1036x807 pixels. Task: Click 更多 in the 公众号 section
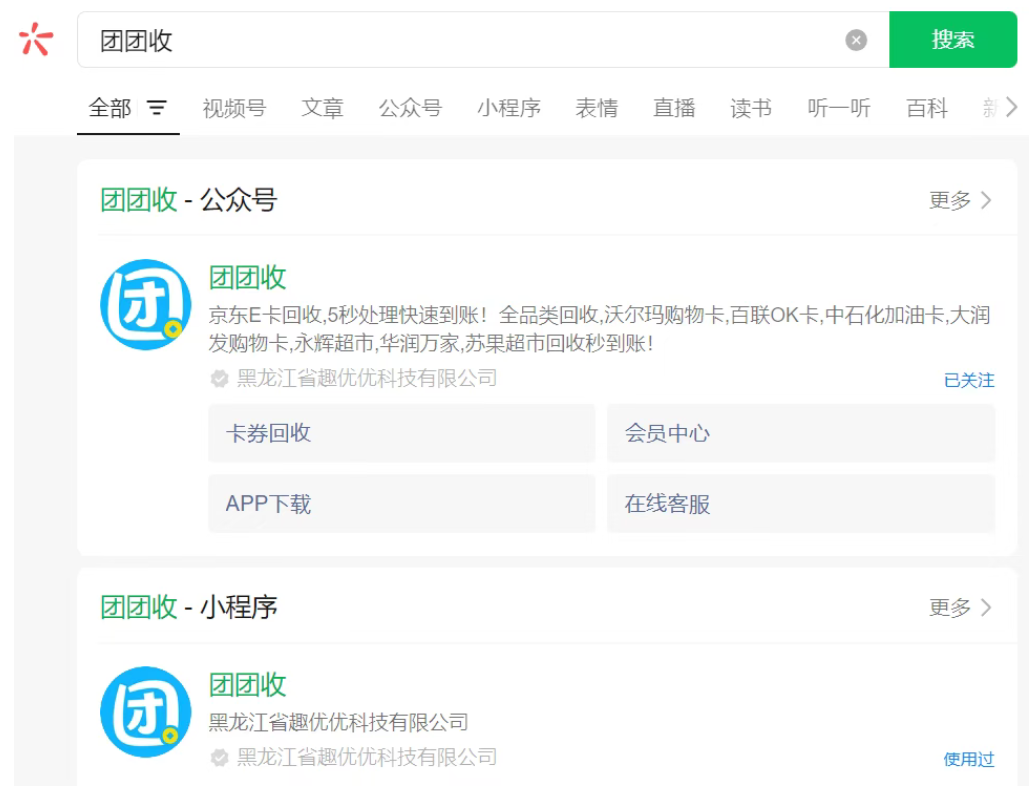coord(960,200)
